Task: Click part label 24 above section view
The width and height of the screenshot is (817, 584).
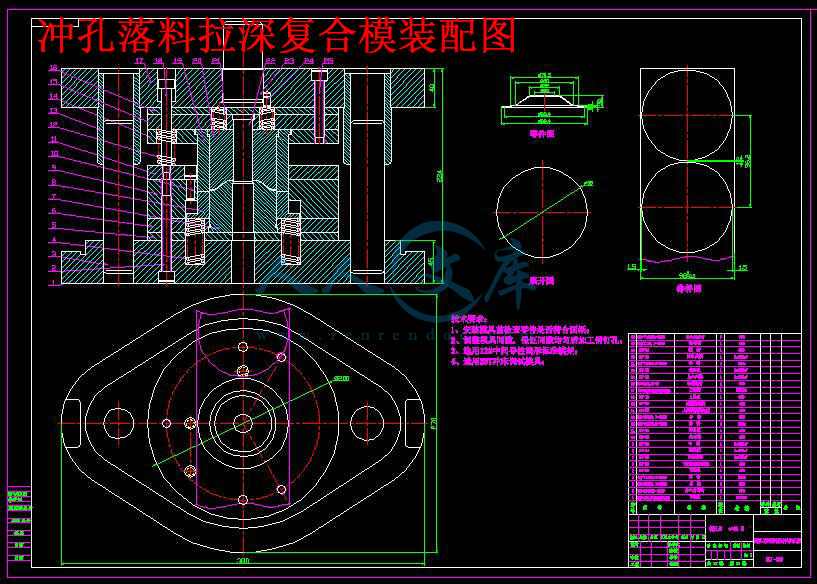Action: pos(309,61)
